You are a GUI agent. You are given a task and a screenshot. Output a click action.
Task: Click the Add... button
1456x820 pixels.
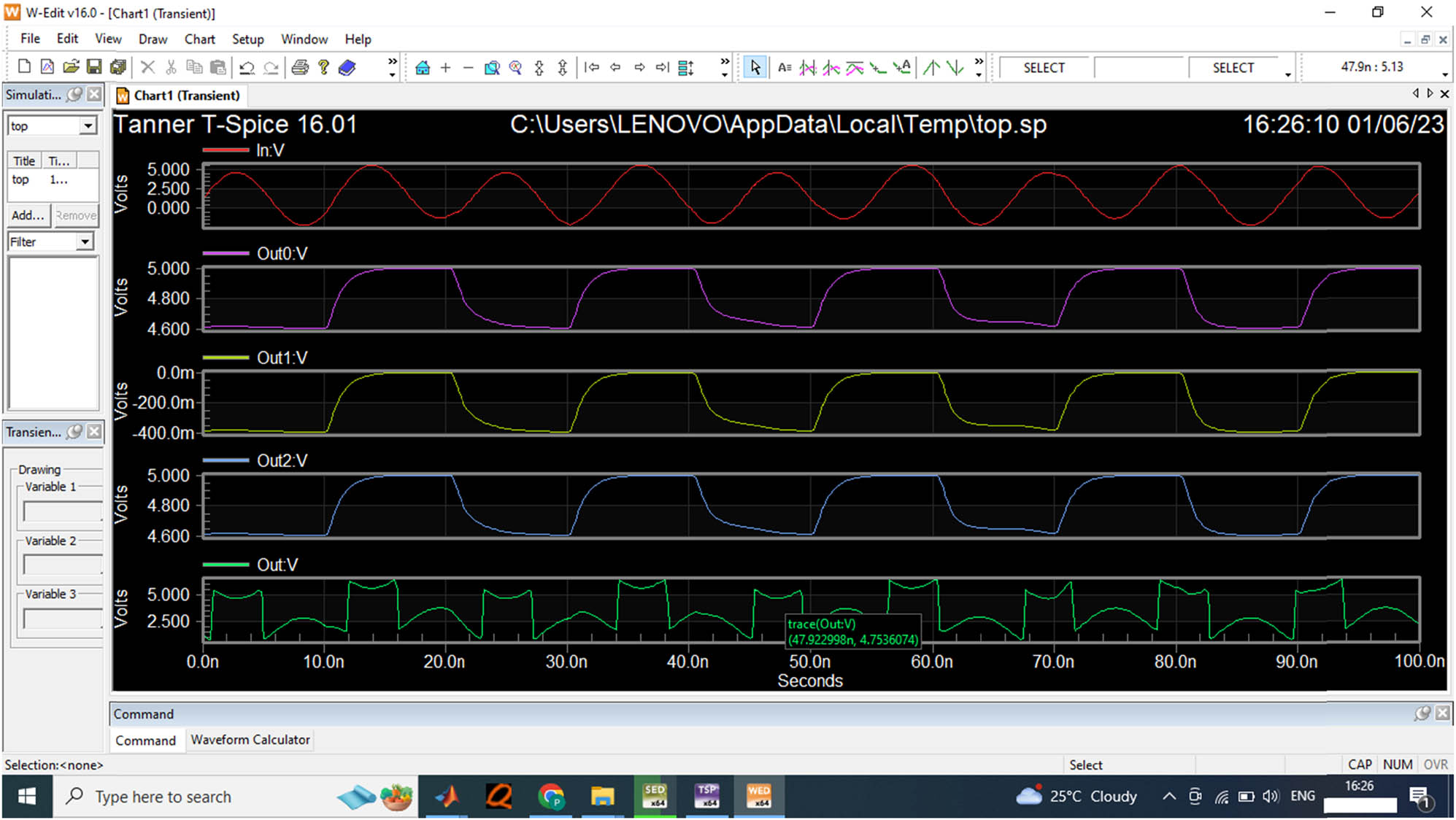point(28,215)
